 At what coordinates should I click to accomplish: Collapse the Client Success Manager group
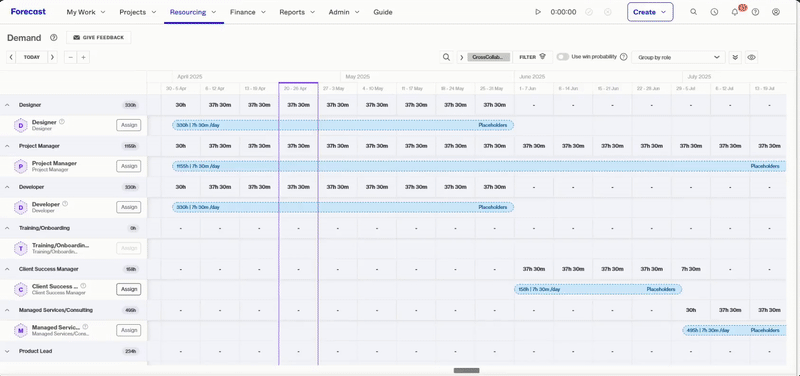[7, 269]
